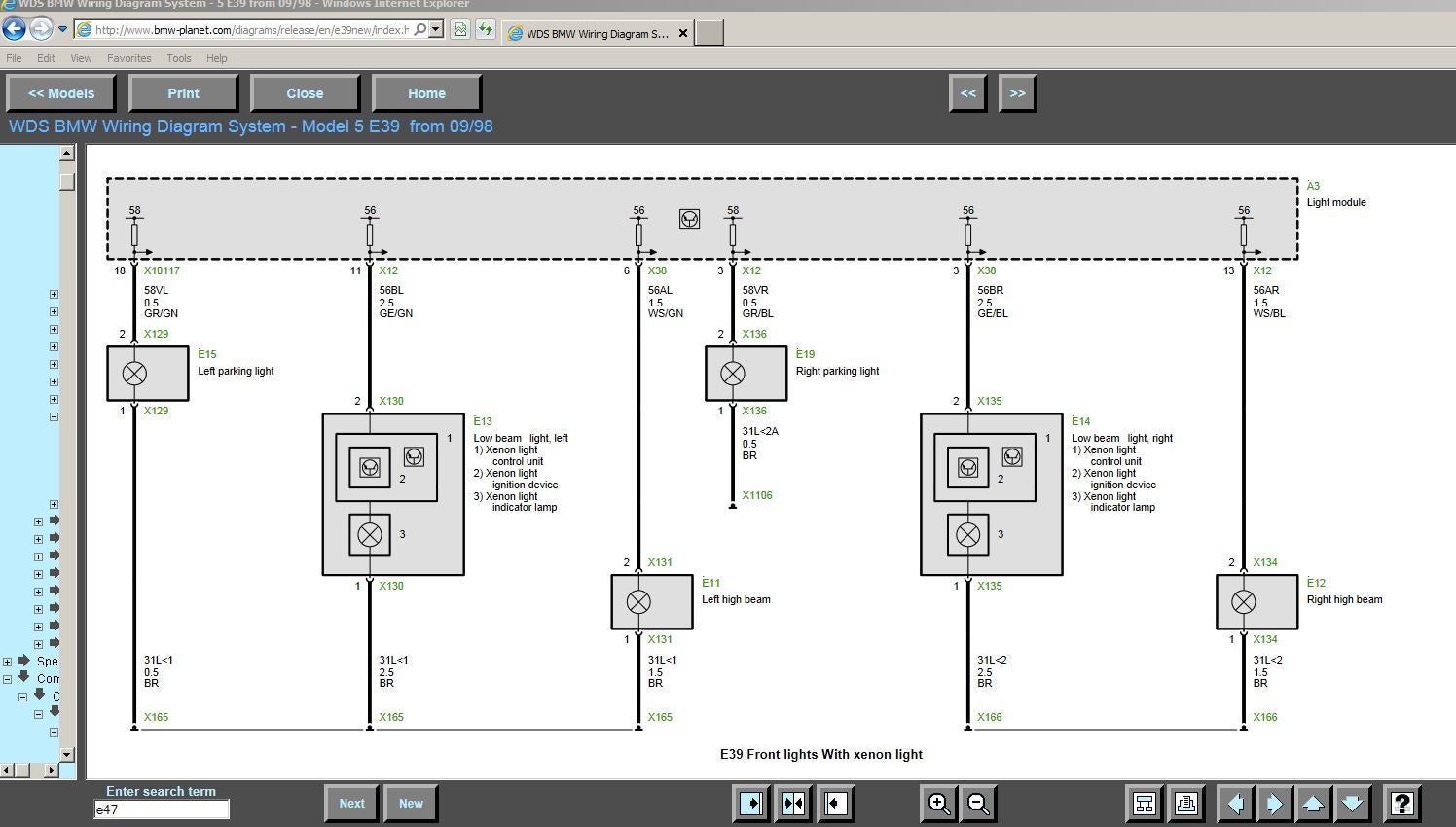Click the browser address bar URL
This screenshot has width=1456, height=827.
(x=251, y=29)
